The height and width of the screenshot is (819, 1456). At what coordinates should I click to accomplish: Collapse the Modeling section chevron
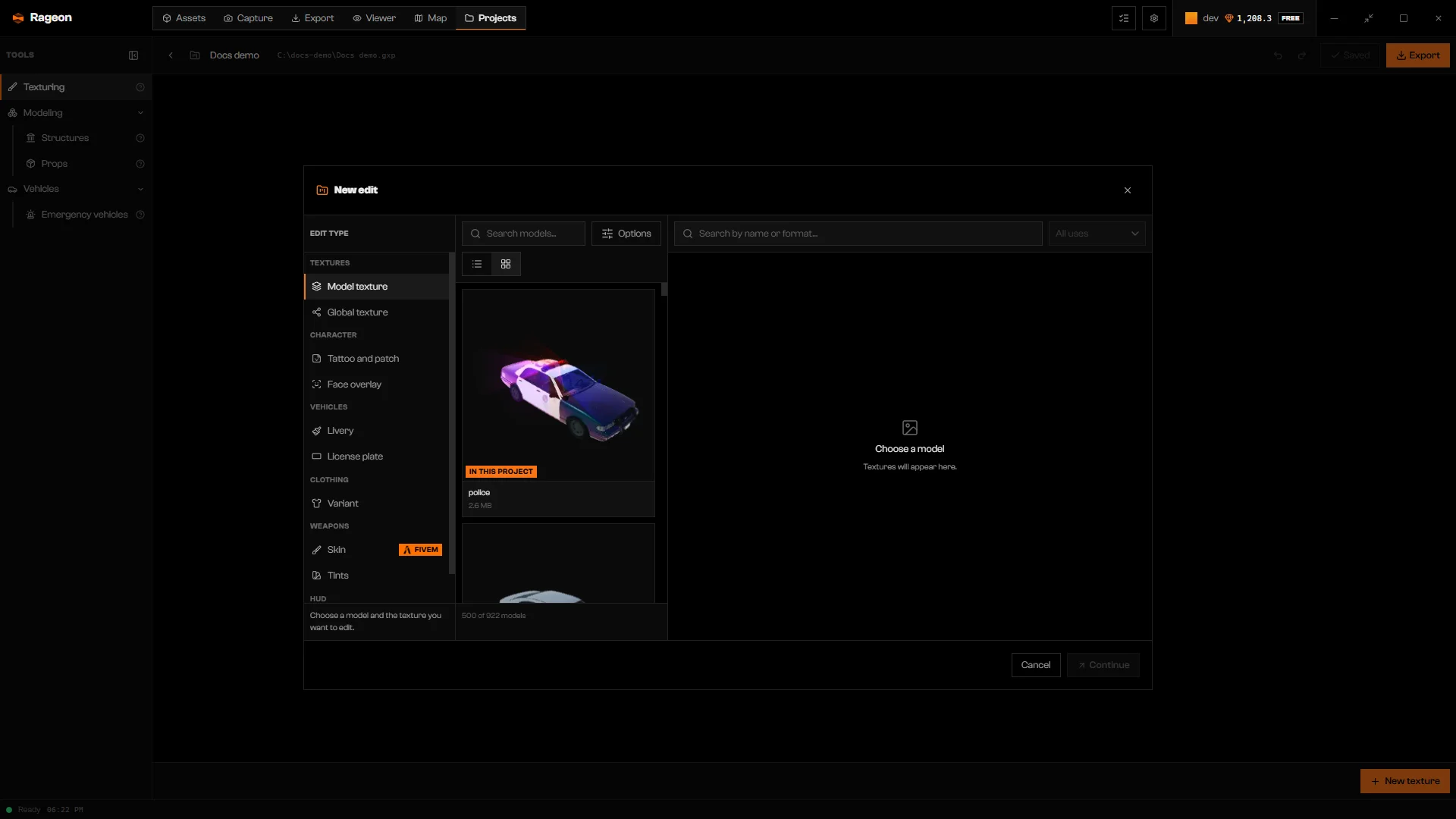(140, 113)
